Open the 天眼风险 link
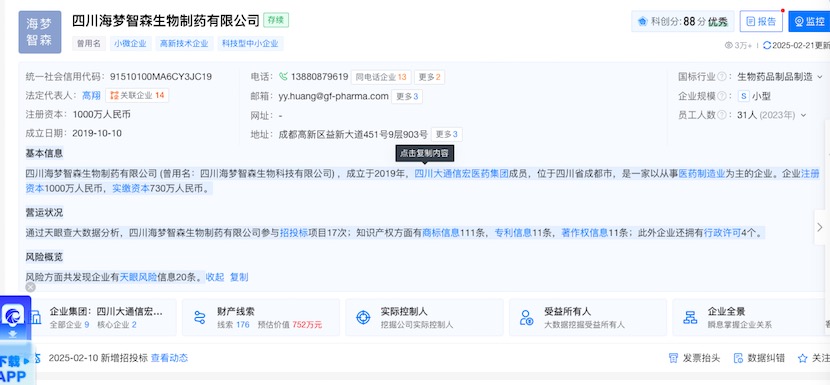The height and width of the screenshot is (385, 830). [139, 277]
